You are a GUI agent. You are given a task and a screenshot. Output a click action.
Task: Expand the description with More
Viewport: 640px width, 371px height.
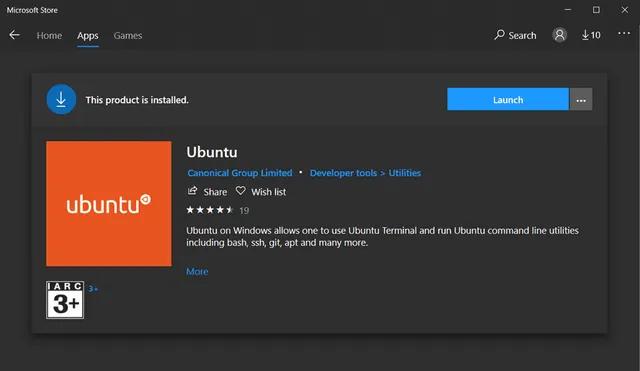point(197,272)
